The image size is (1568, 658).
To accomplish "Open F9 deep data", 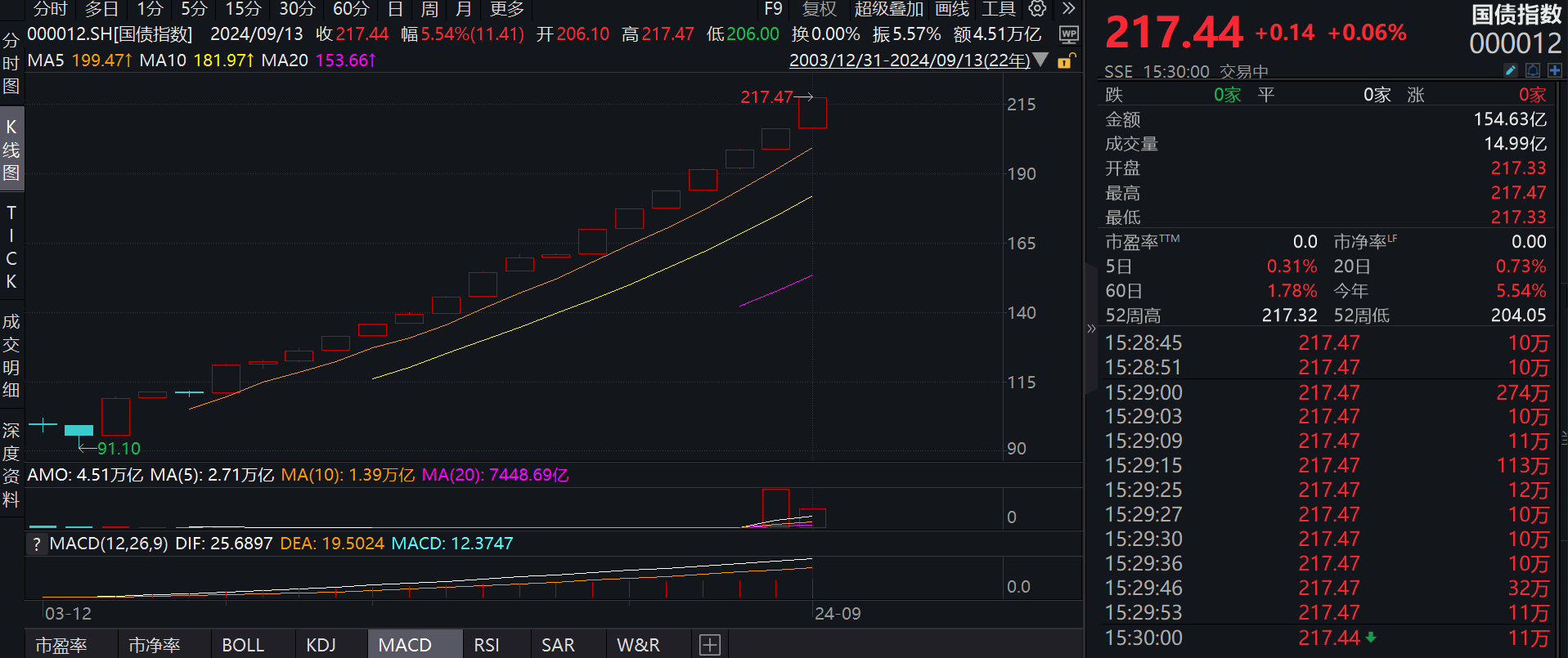I will (x=773, y=9).
